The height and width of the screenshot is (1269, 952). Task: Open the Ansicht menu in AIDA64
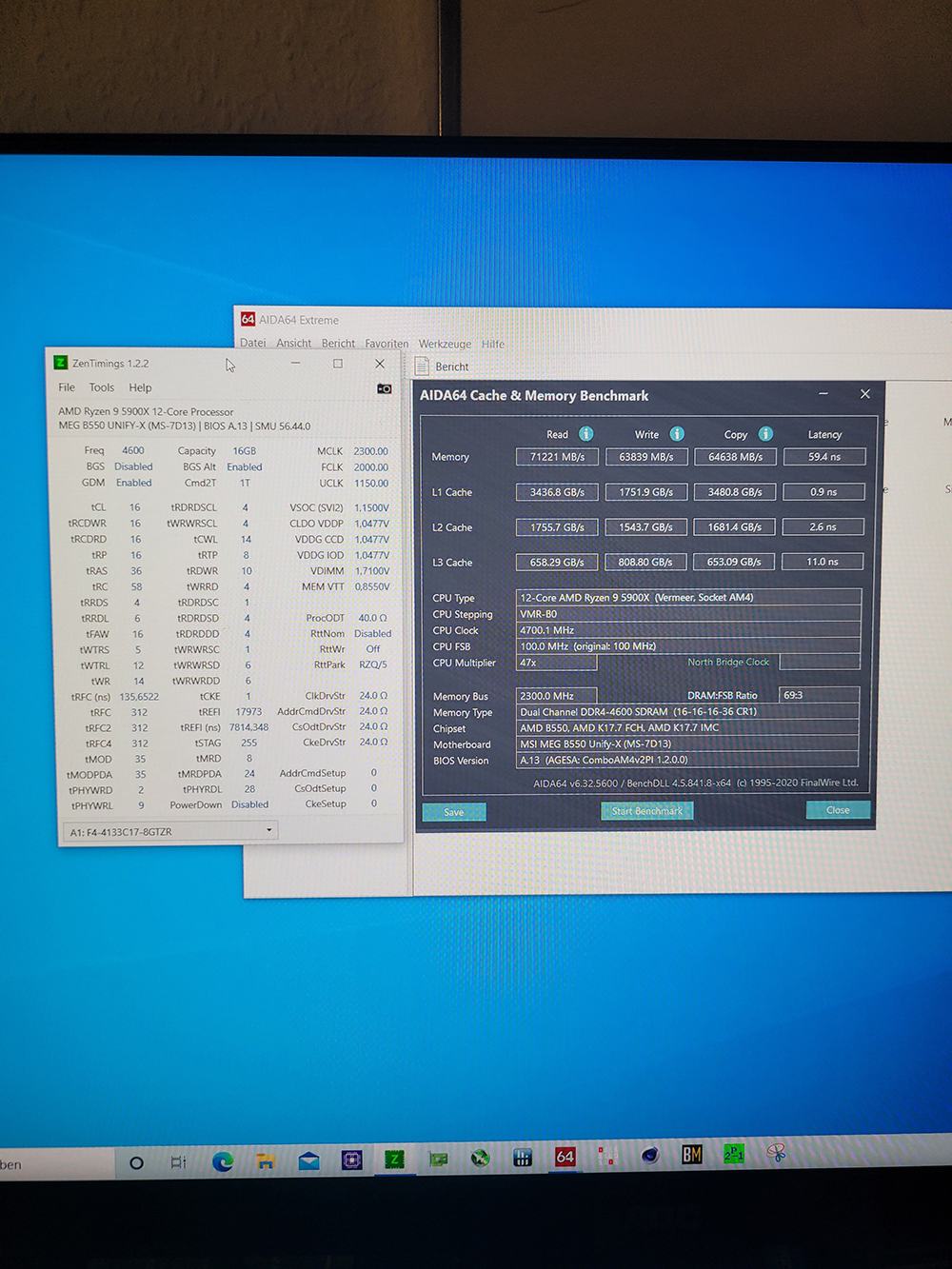(294, 343)
